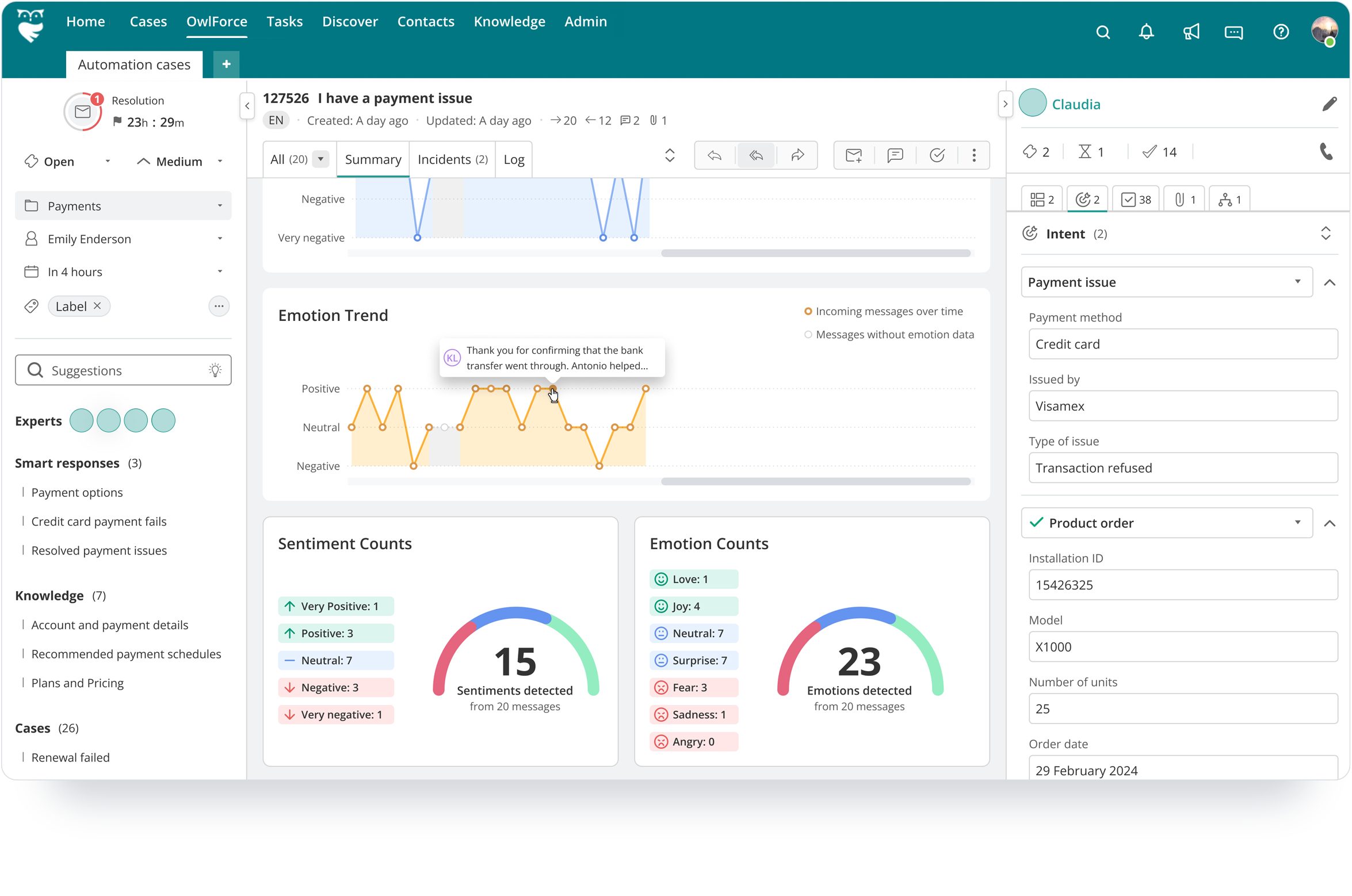Open the tasks tab showing 38 items
1352x896 pixels.
[x=1135, y=198]
